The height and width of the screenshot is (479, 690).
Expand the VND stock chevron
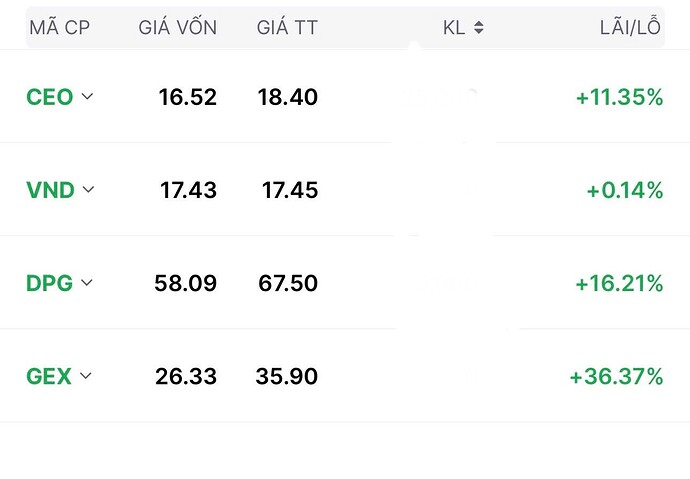point(88,189)
